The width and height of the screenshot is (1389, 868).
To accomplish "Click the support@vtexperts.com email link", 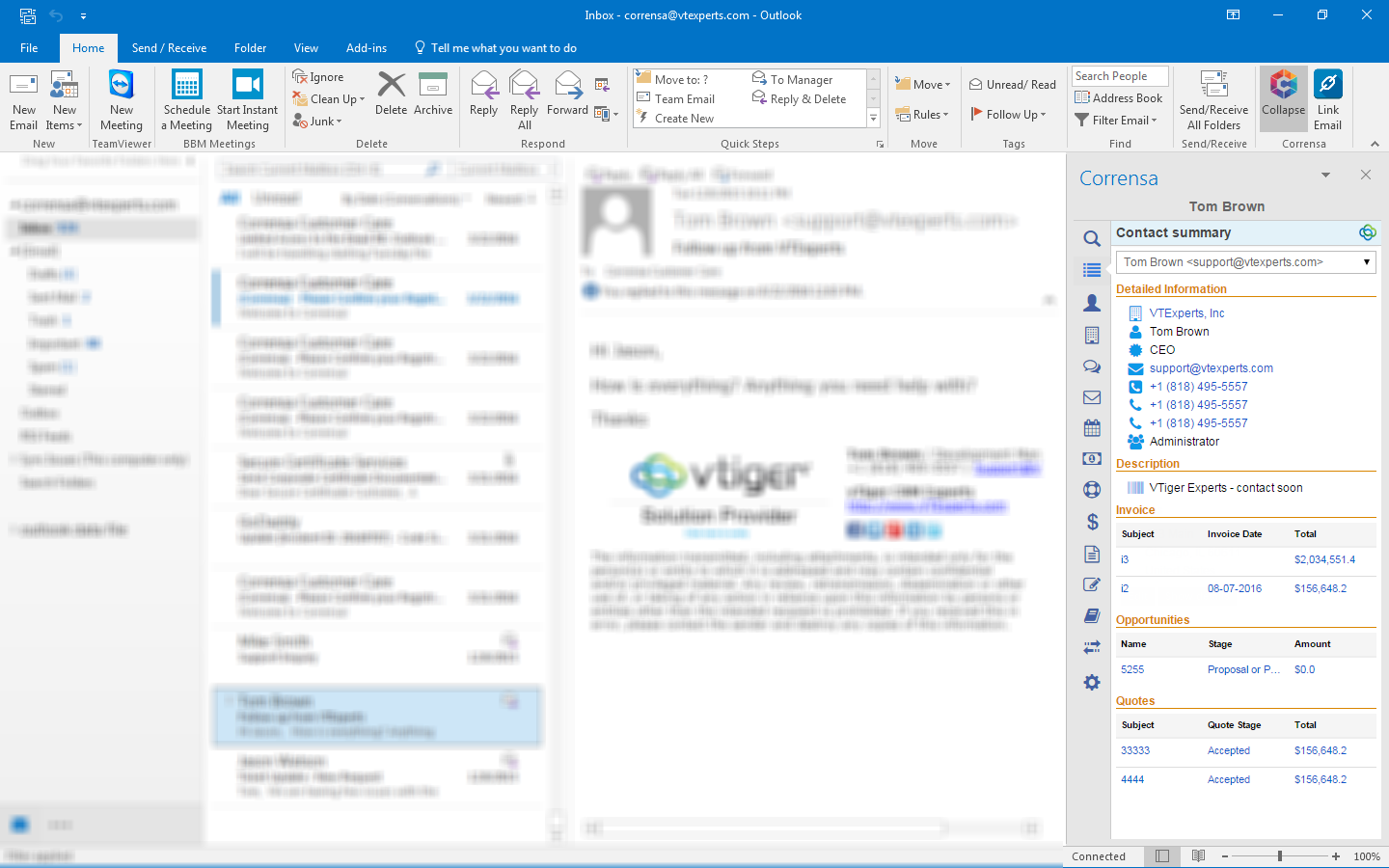I will (1212, 368).
